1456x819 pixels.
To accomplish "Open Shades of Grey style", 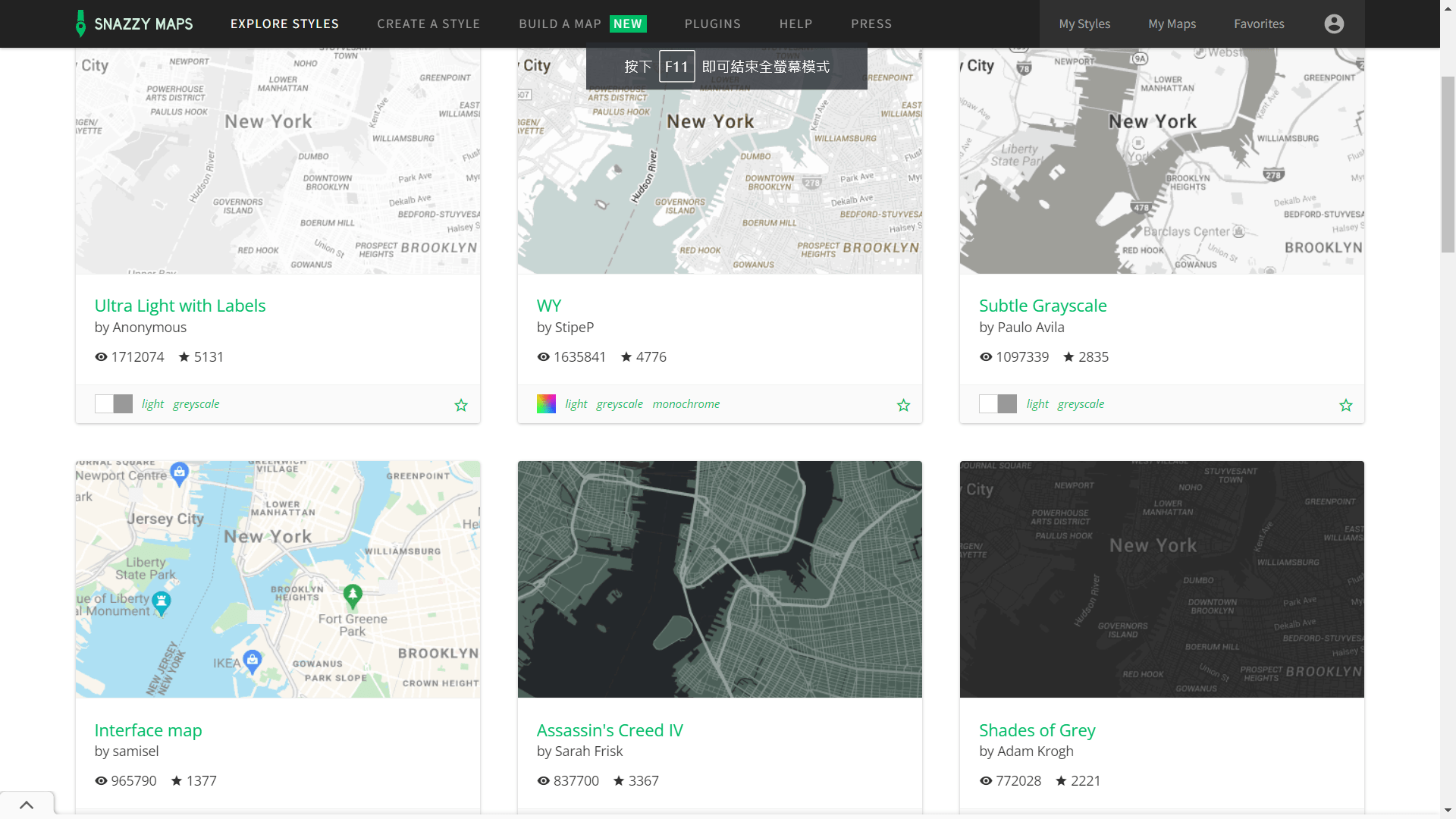I will 1037,730.
